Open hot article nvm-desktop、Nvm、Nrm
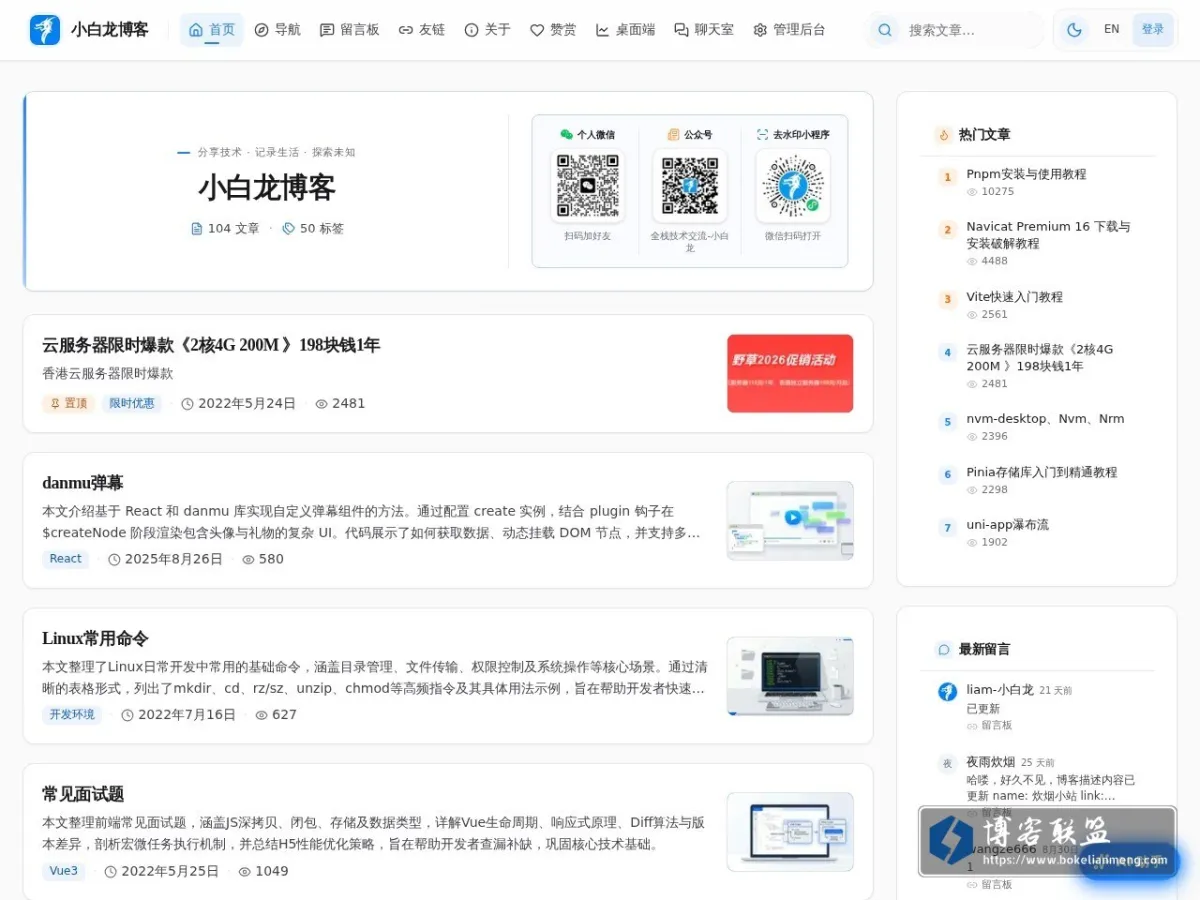The image size is (1200, 900). 1045,419
